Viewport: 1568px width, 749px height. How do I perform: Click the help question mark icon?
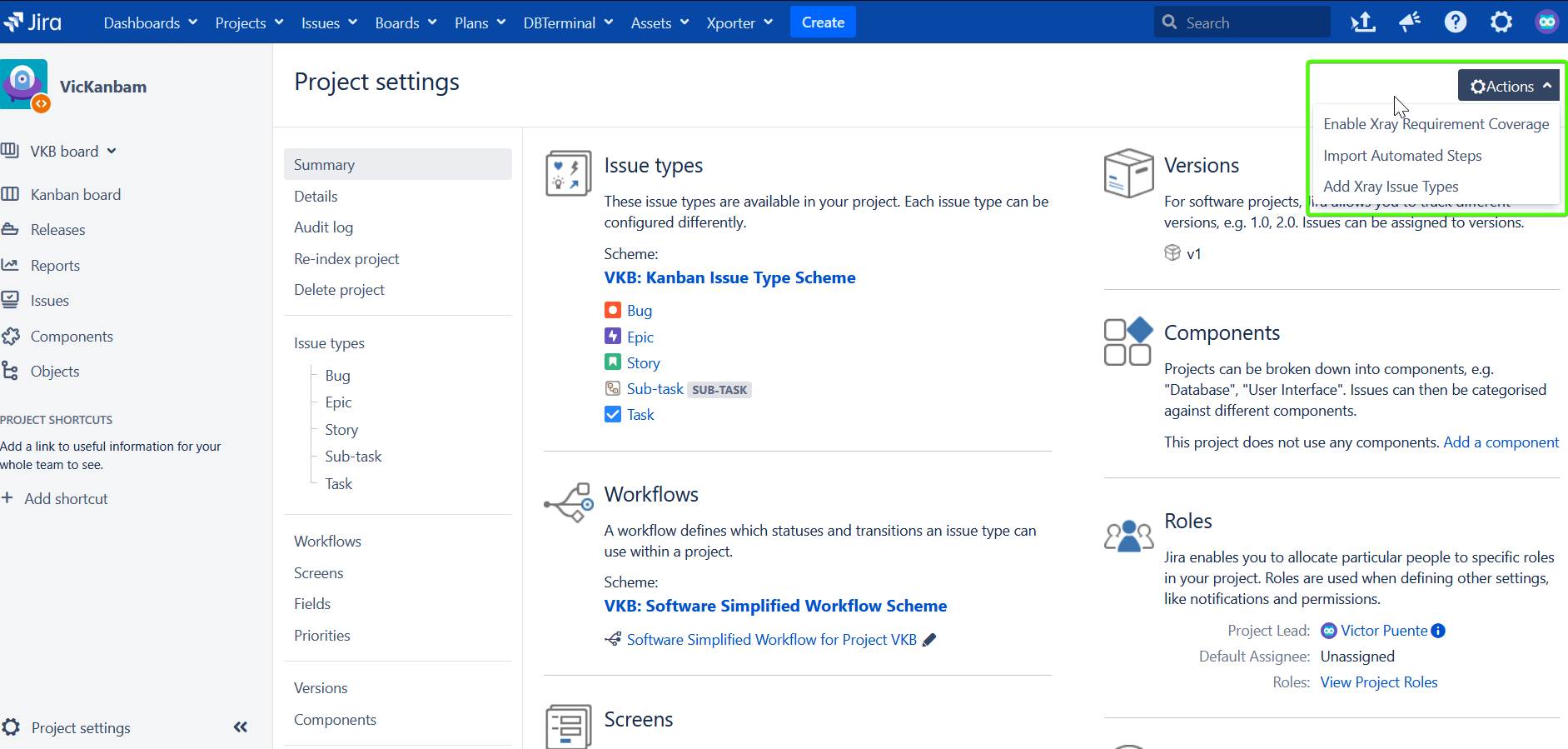pyautogui.click(x=1455, y=22)
